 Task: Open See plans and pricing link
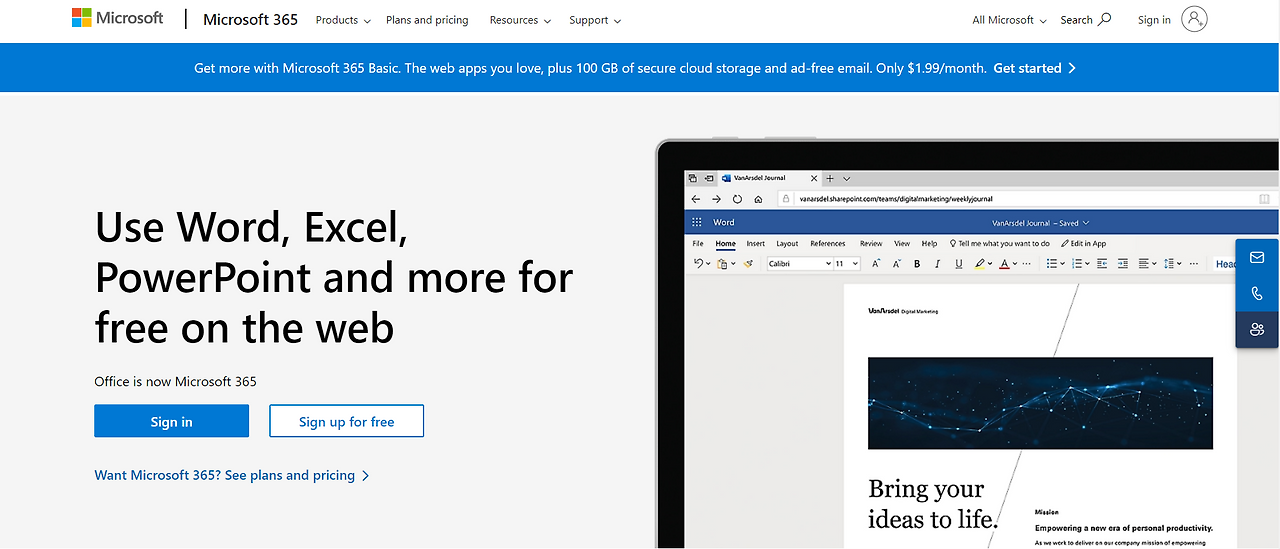coord(232,475)
